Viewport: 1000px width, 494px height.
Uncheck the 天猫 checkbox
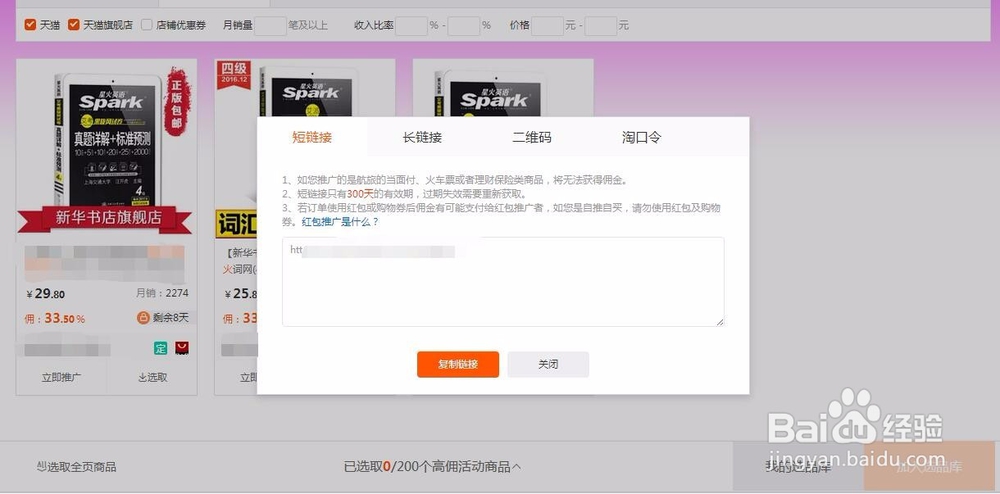(x=30, y=25)
